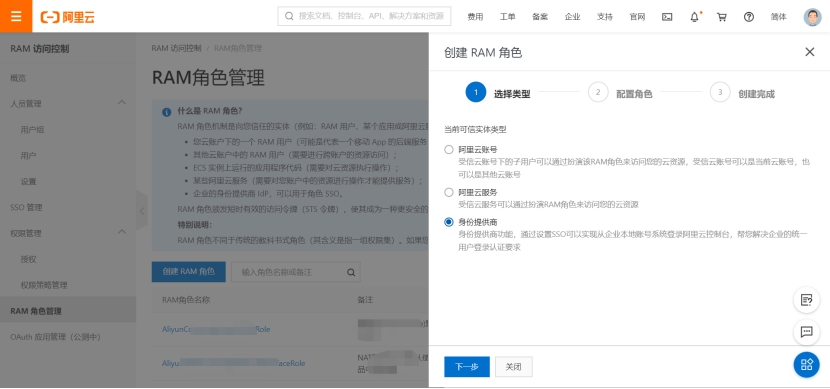Screen dimensions: 830x389
Task: Open the help question mark icon
Action: coord(748,17)
